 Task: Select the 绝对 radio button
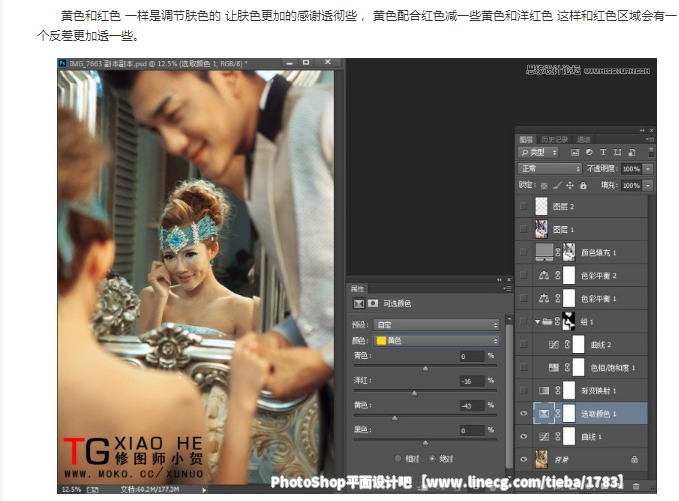[432, 459]
